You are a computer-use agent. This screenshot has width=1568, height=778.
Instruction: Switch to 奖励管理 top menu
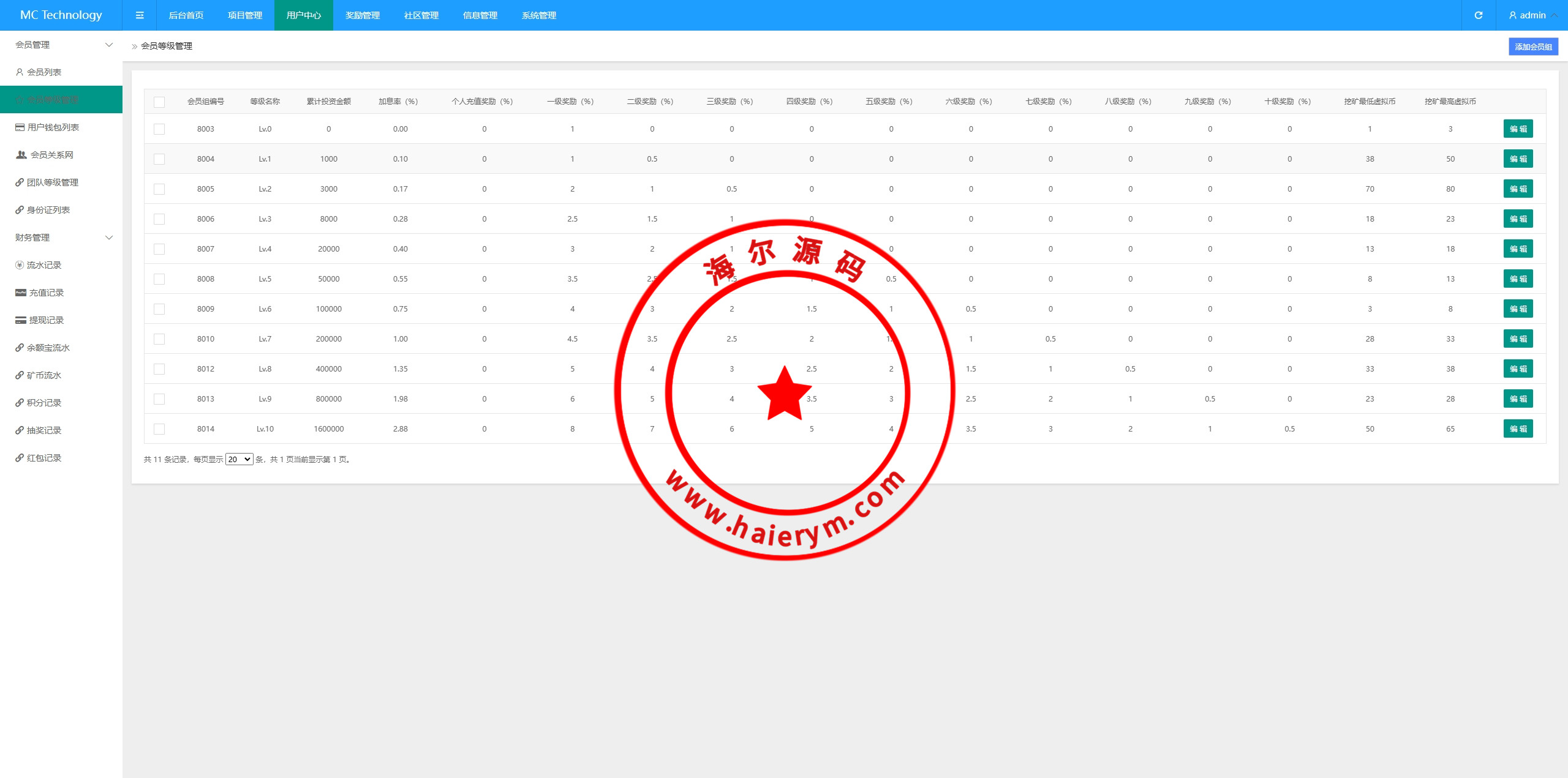tap(363, 15)
